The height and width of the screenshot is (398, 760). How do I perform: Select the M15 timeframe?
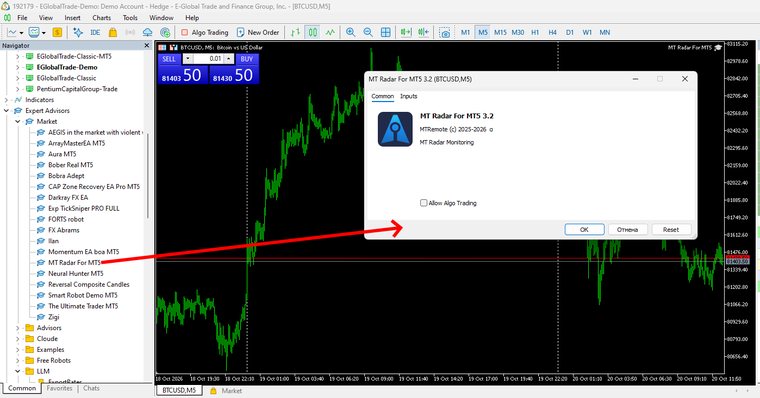pos(500,32)
